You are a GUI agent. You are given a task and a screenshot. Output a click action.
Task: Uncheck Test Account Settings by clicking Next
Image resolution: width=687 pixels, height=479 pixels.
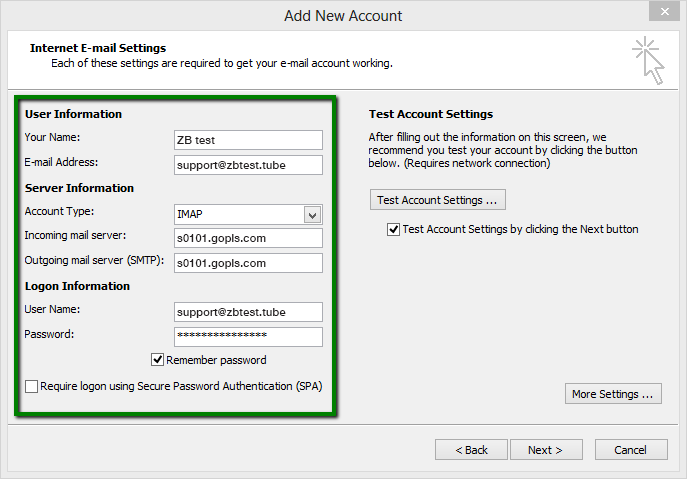point(394,229)
